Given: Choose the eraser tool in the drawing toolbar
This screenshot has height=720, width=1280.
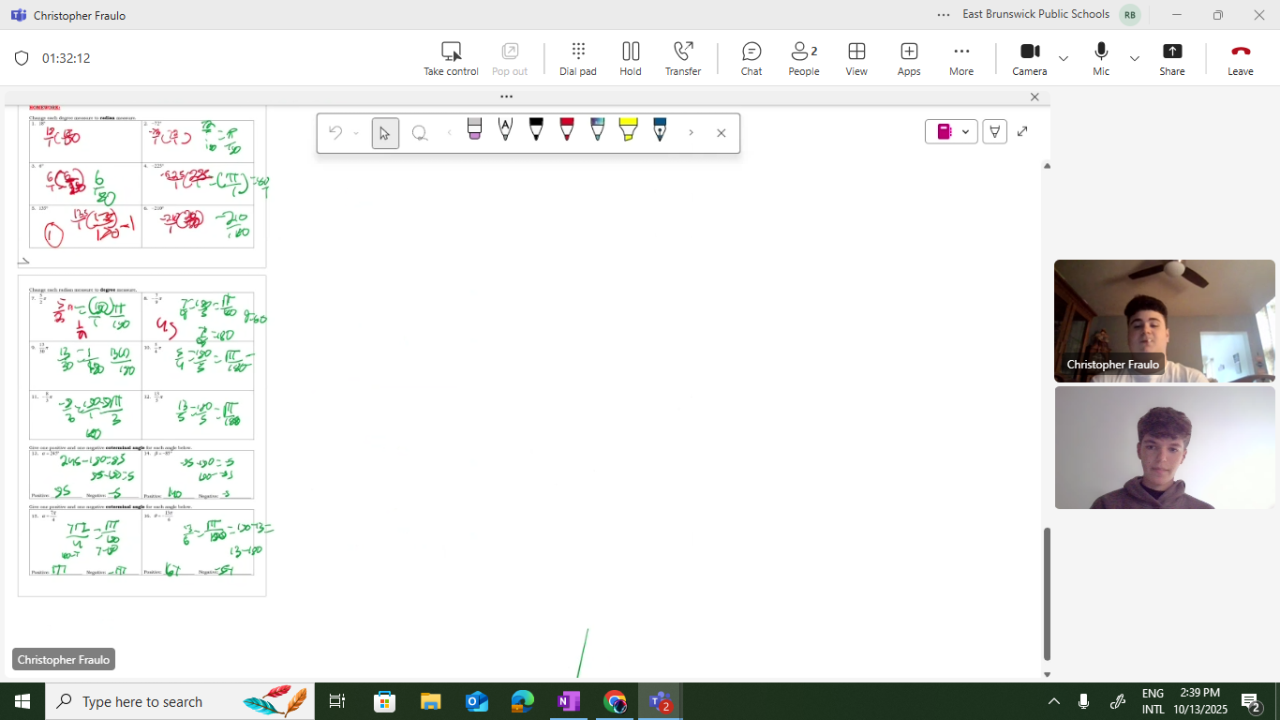Looking at the screenshot, I should click(475, 130).
